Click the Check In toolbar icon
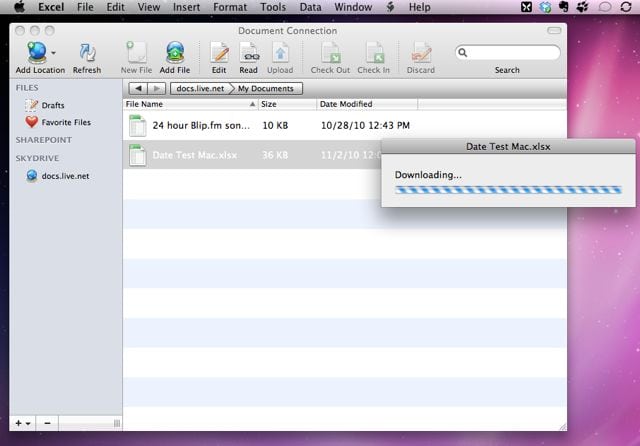This screenshot has width=640, height=446. click(x=374, y=53)
